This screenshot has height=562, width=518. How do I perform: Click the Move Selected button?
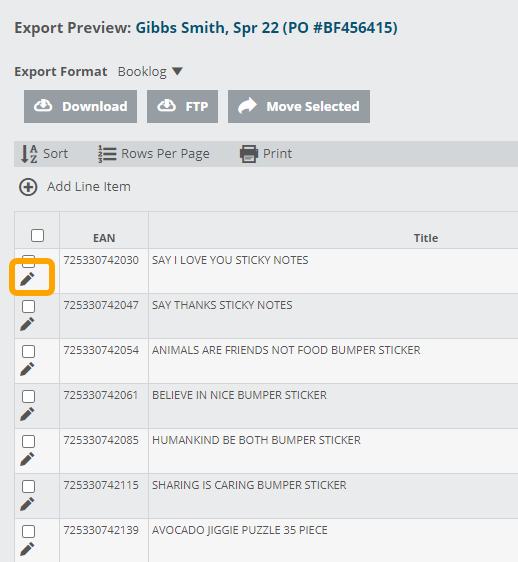299,106
